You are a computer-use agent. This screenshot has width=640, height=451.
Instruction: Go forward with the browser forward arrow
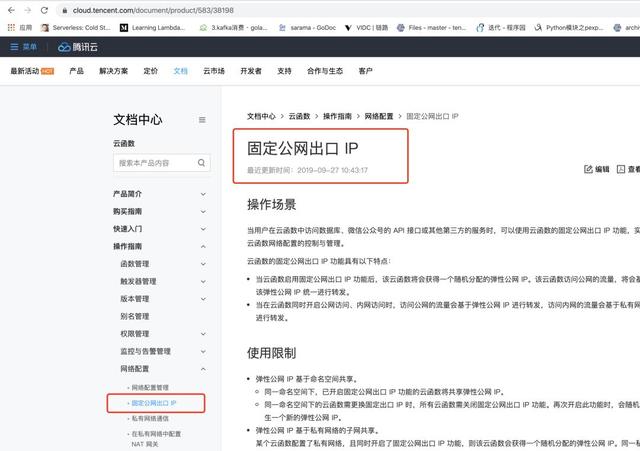pos(27,10)
